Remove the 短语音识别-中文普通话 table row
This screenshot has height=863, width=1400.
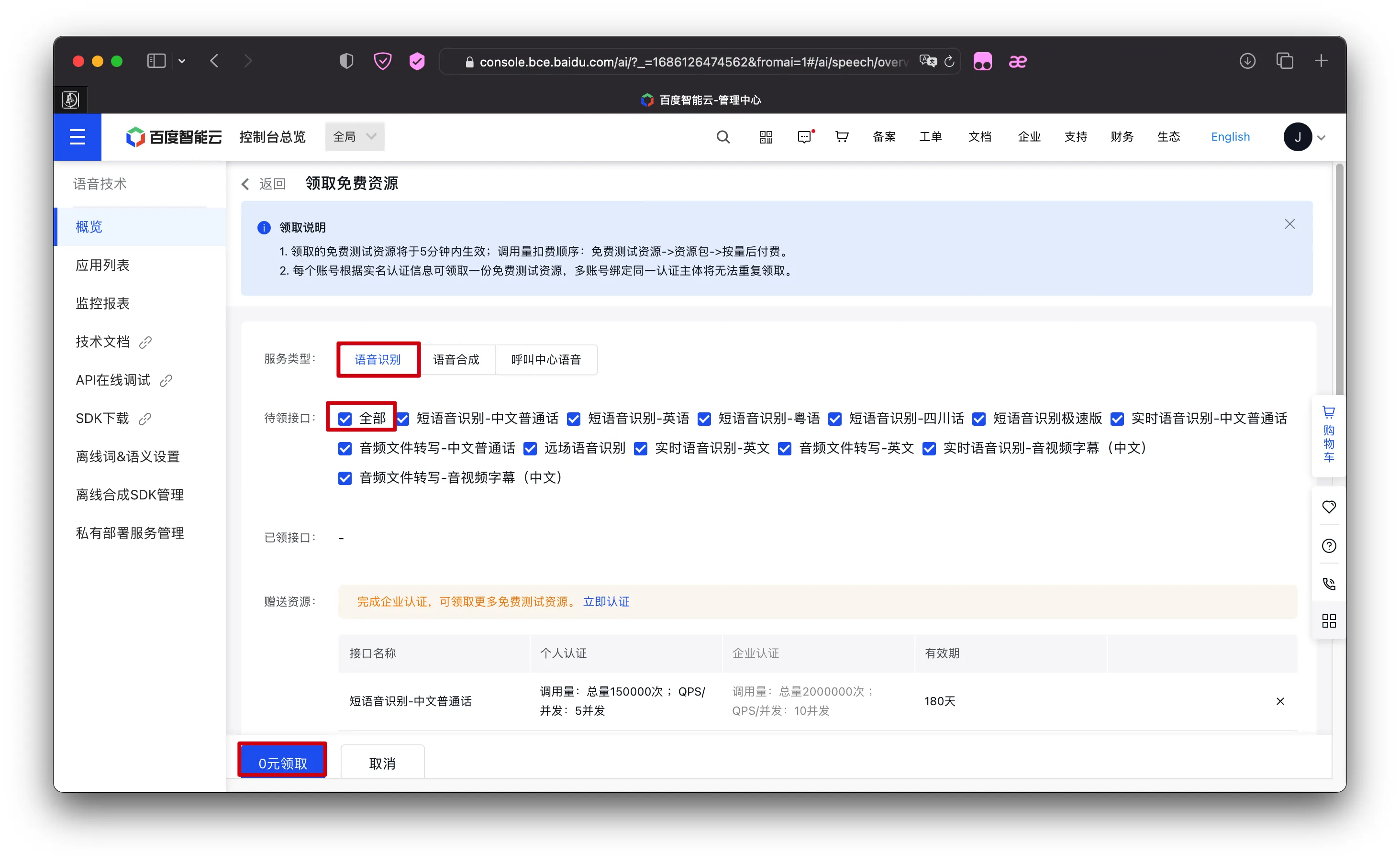(x=1279, y=701)
